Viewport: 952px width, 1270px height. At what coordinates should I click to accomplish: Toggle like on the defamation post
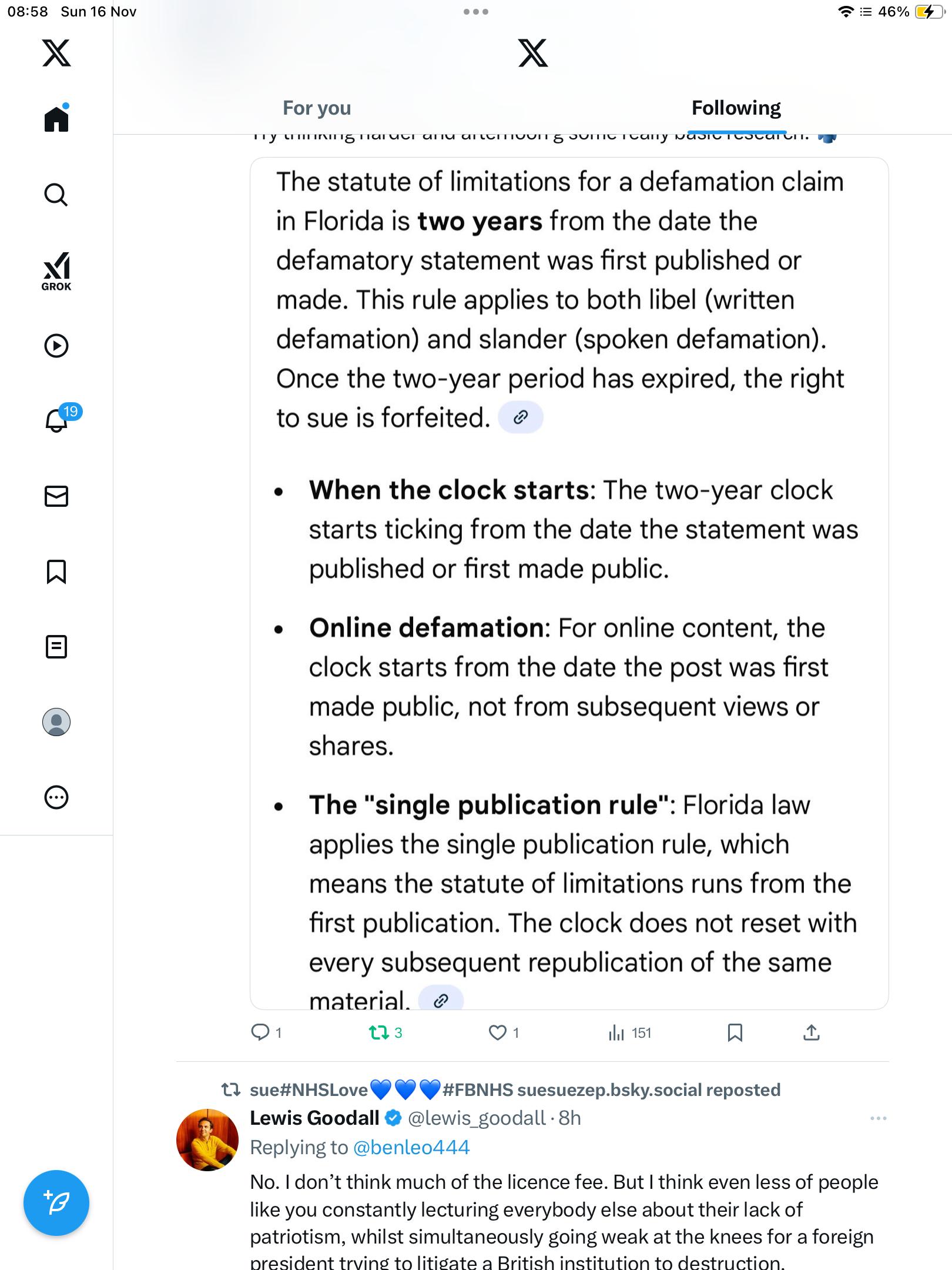(x=498, y=1032)
